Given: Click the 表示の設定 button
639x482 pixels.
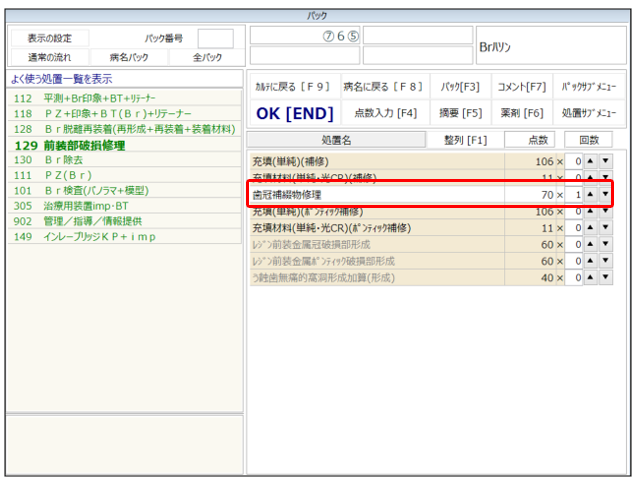Looking at the screenshot, I should (x=49, y=38).
